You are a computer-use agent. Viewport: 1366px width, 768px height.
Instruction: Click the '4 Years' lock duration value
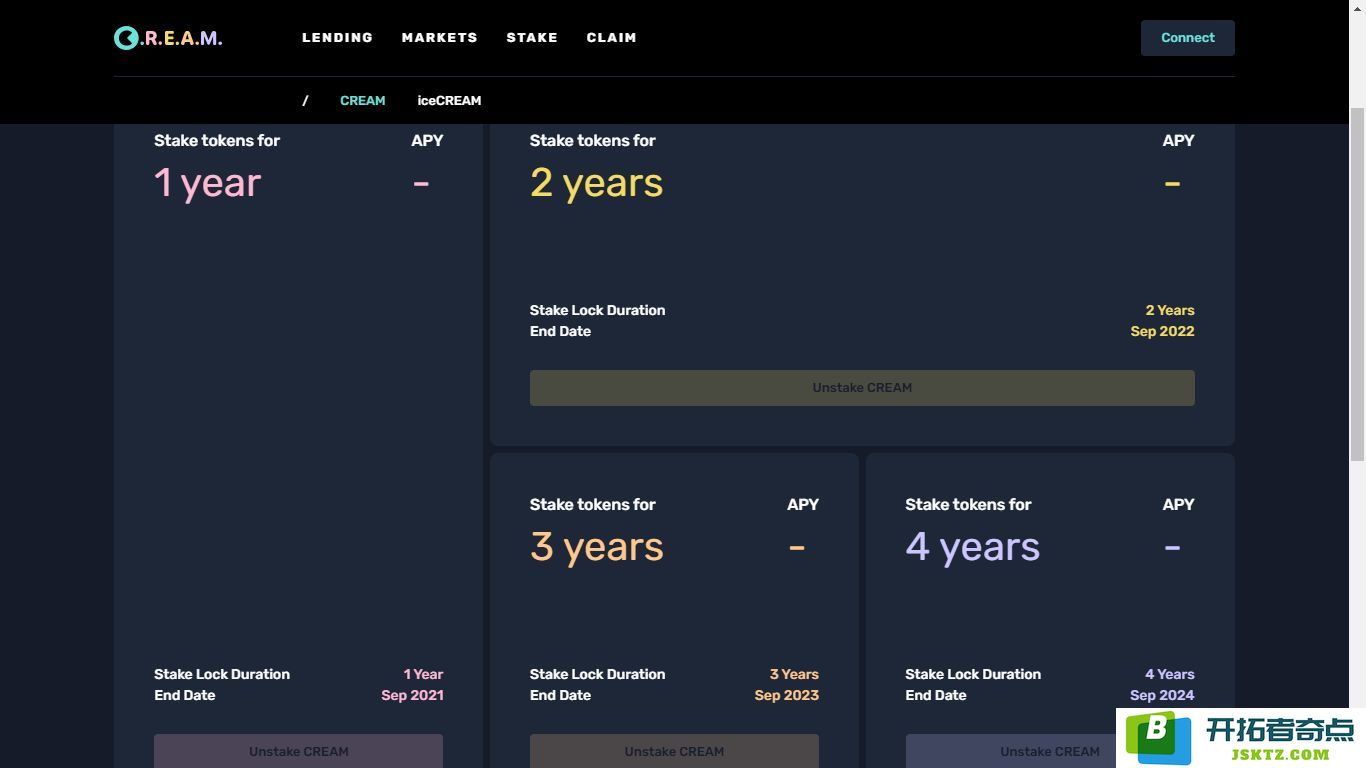[x=1170, y=675]
